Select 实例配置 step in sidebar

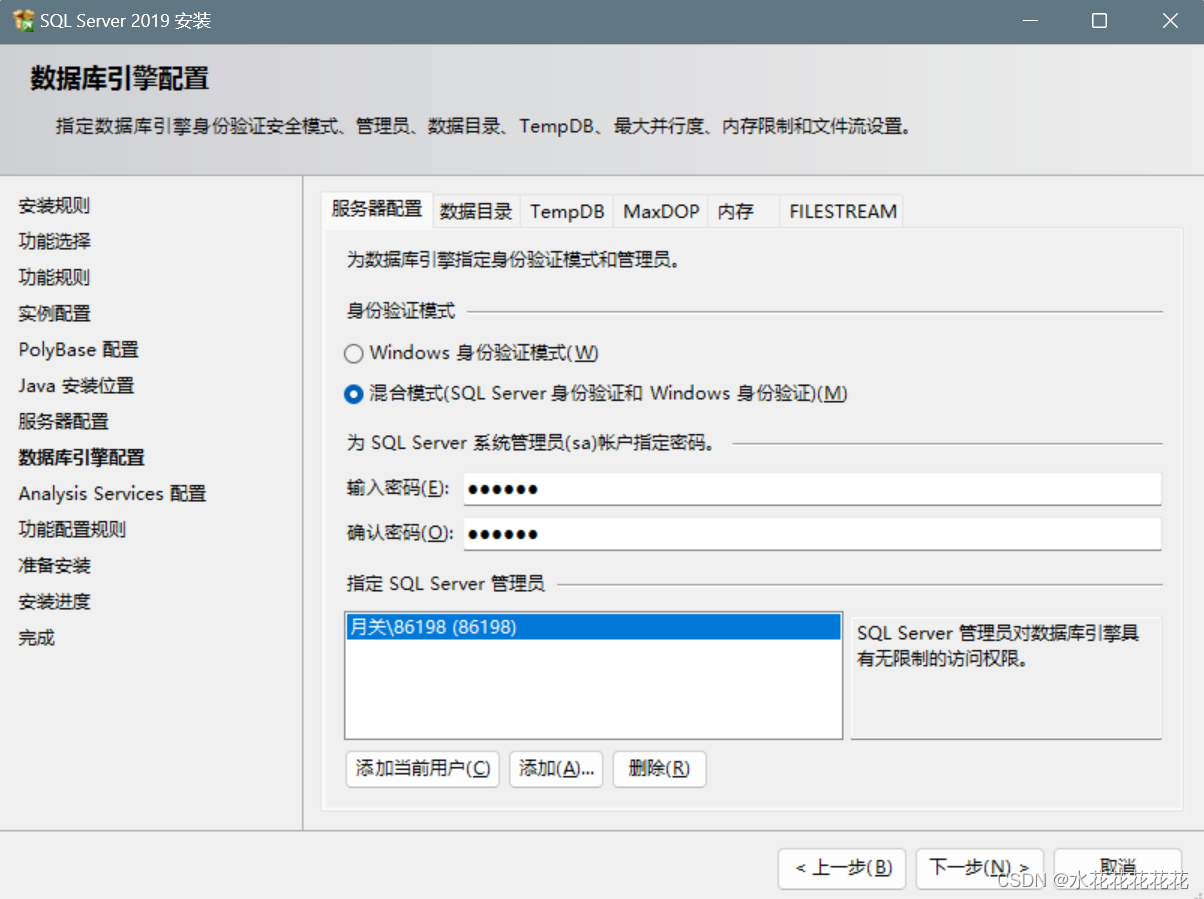[x=54, y=314]
